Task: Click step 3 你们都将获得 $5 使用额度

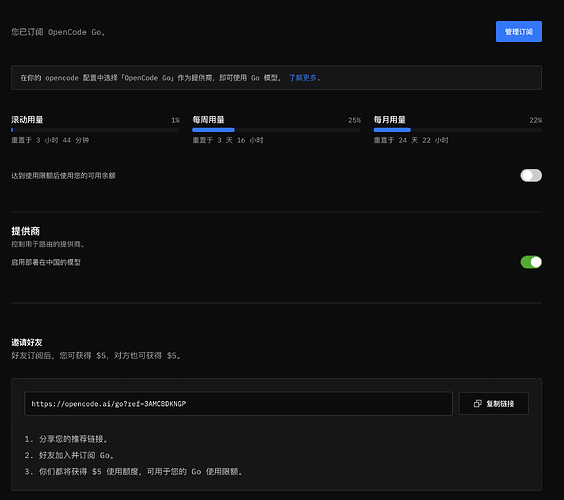Action: click(x=133, y=472)
